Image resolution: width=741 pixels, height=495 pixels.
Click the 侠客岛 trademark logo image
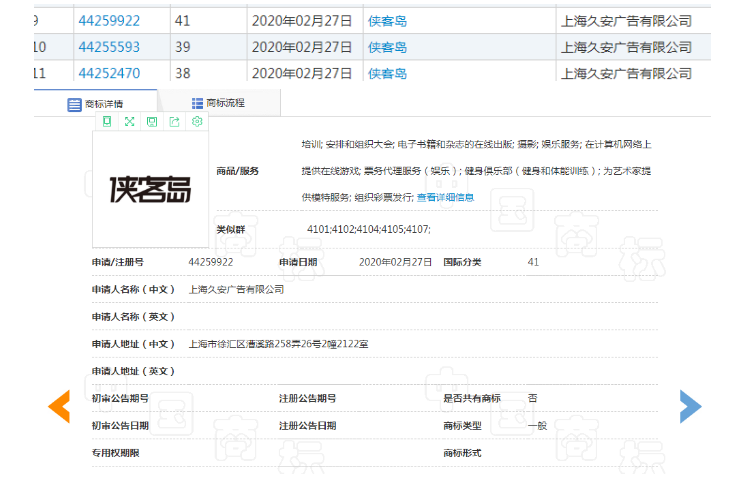[x=150, y=190]
